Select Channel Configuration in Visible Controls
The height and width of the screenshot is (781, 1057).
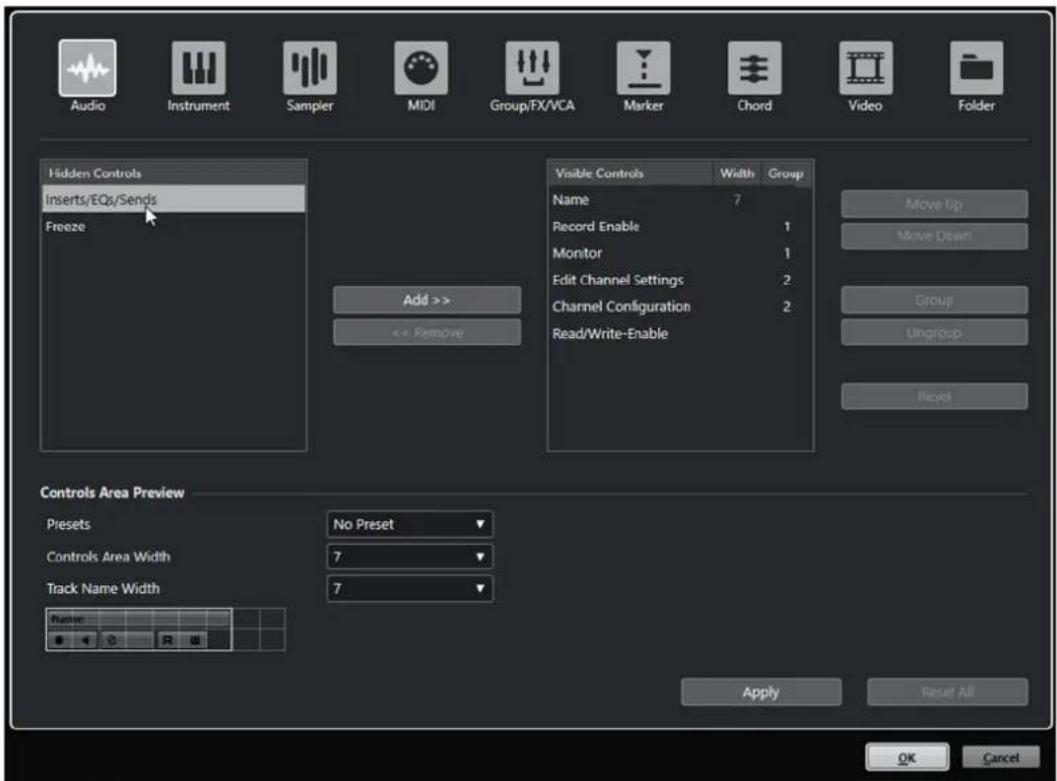(x=680, y=306)
